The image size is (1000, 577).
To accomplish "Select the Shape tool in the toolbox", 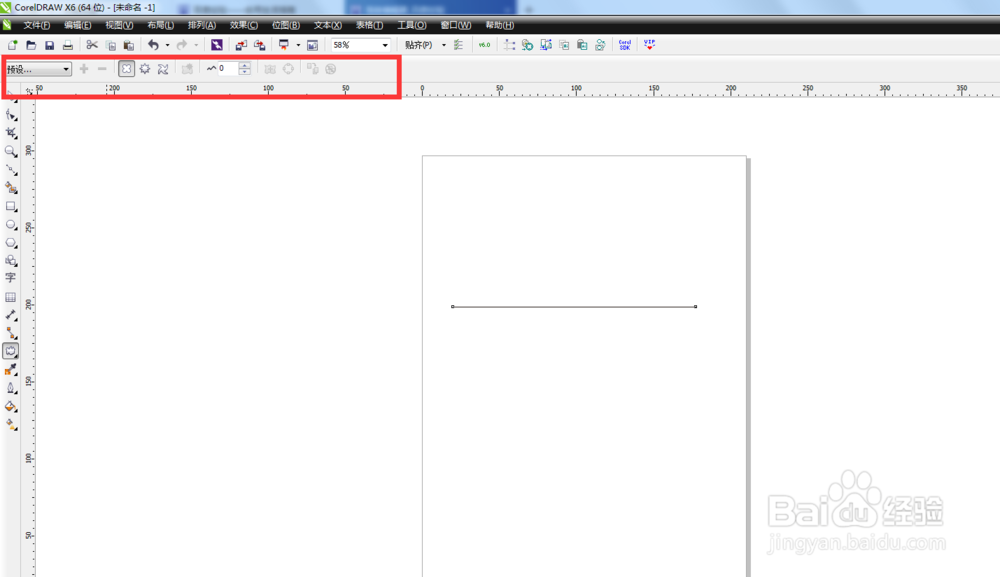I will [11, 115].
